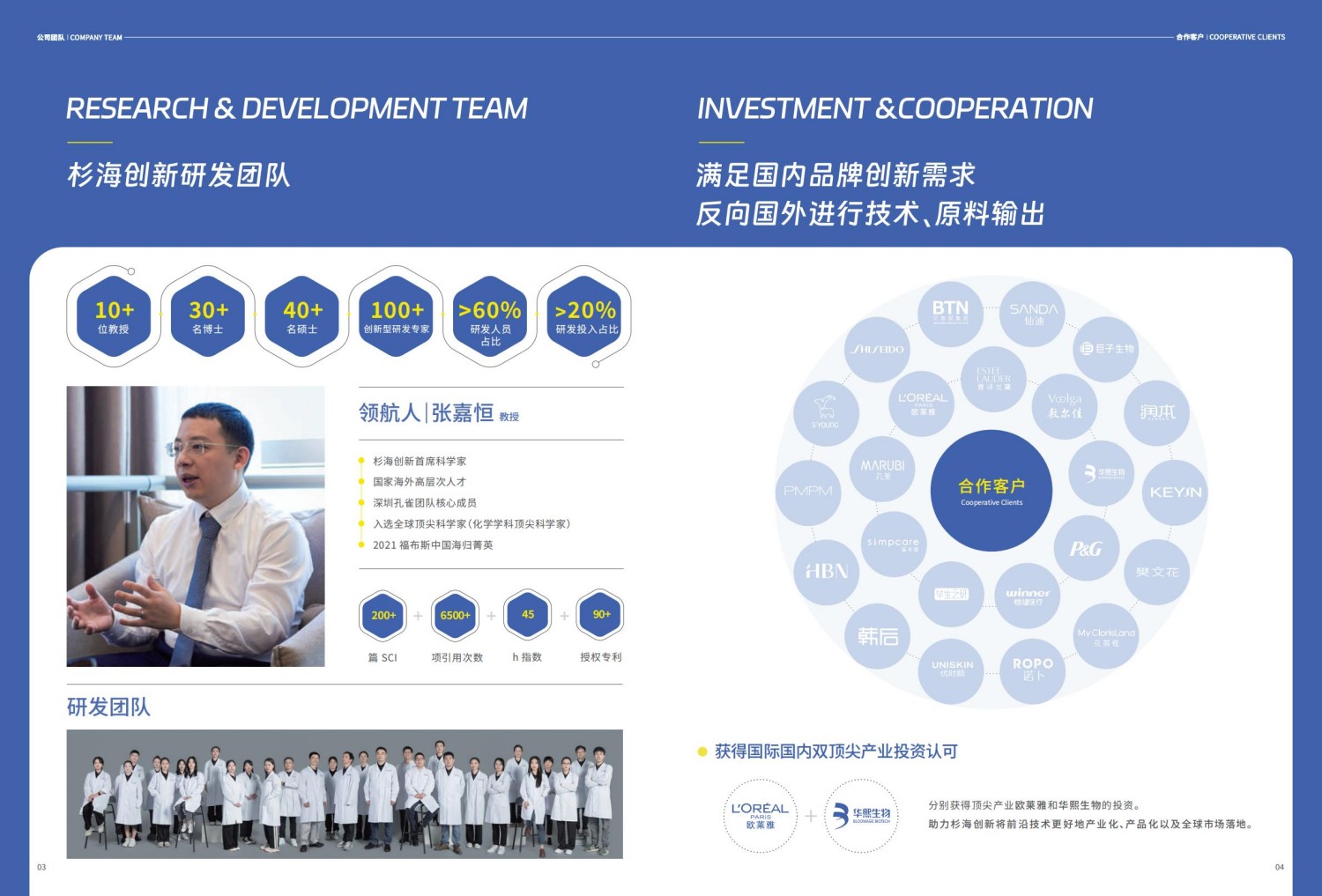Select the 10+ 位教授 hexagon badge
This screenshot has height=896, width=1322.
pyautogui.click(x=114, y=316)
